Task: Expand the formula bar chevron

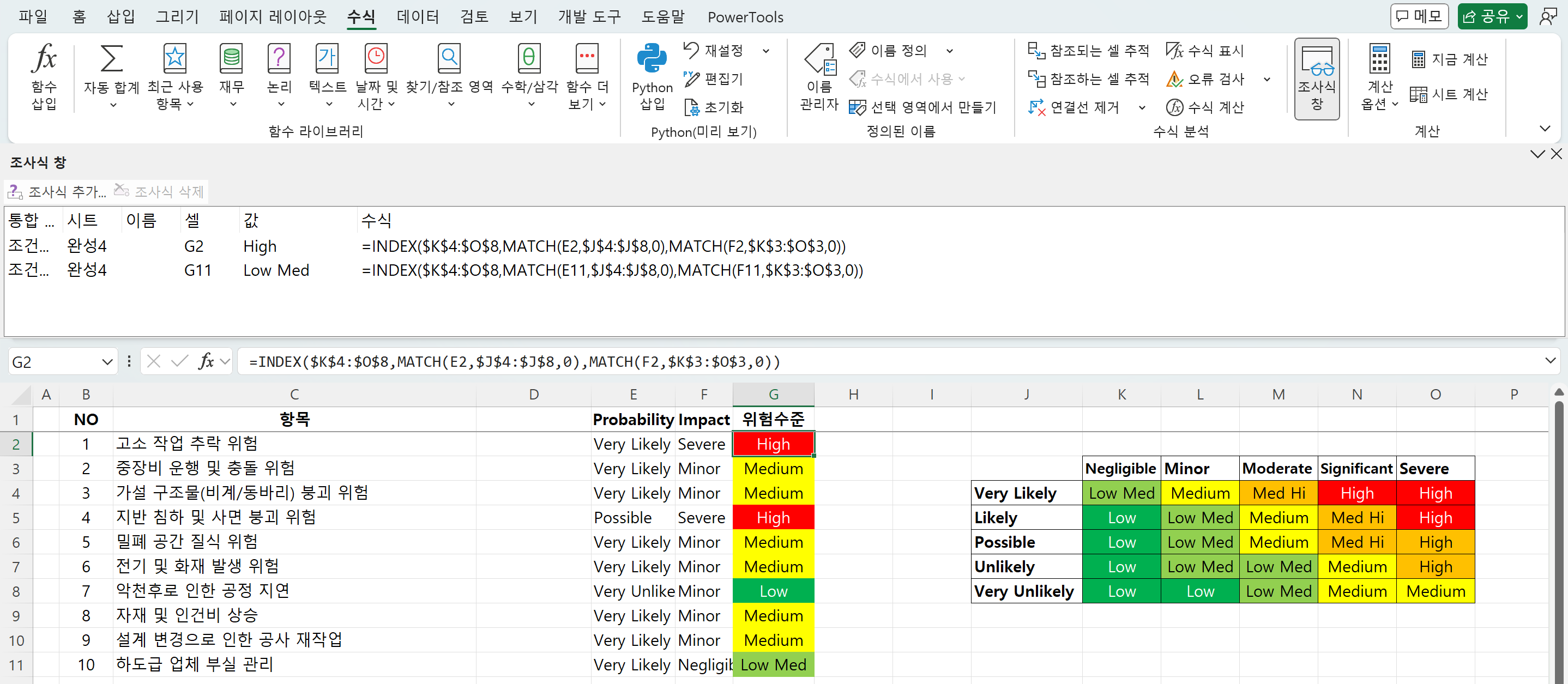Action: [x=1550, y=361]
